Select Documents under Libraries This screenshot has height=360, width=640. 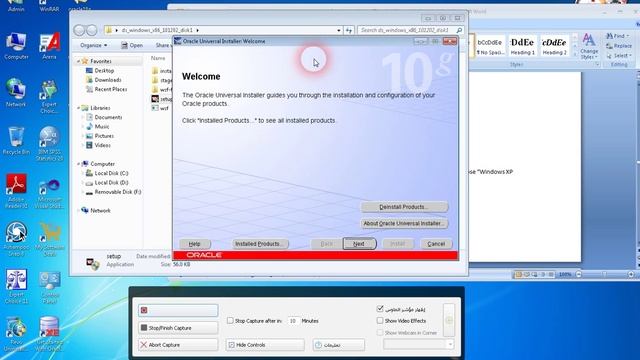(x=104, y=117)
